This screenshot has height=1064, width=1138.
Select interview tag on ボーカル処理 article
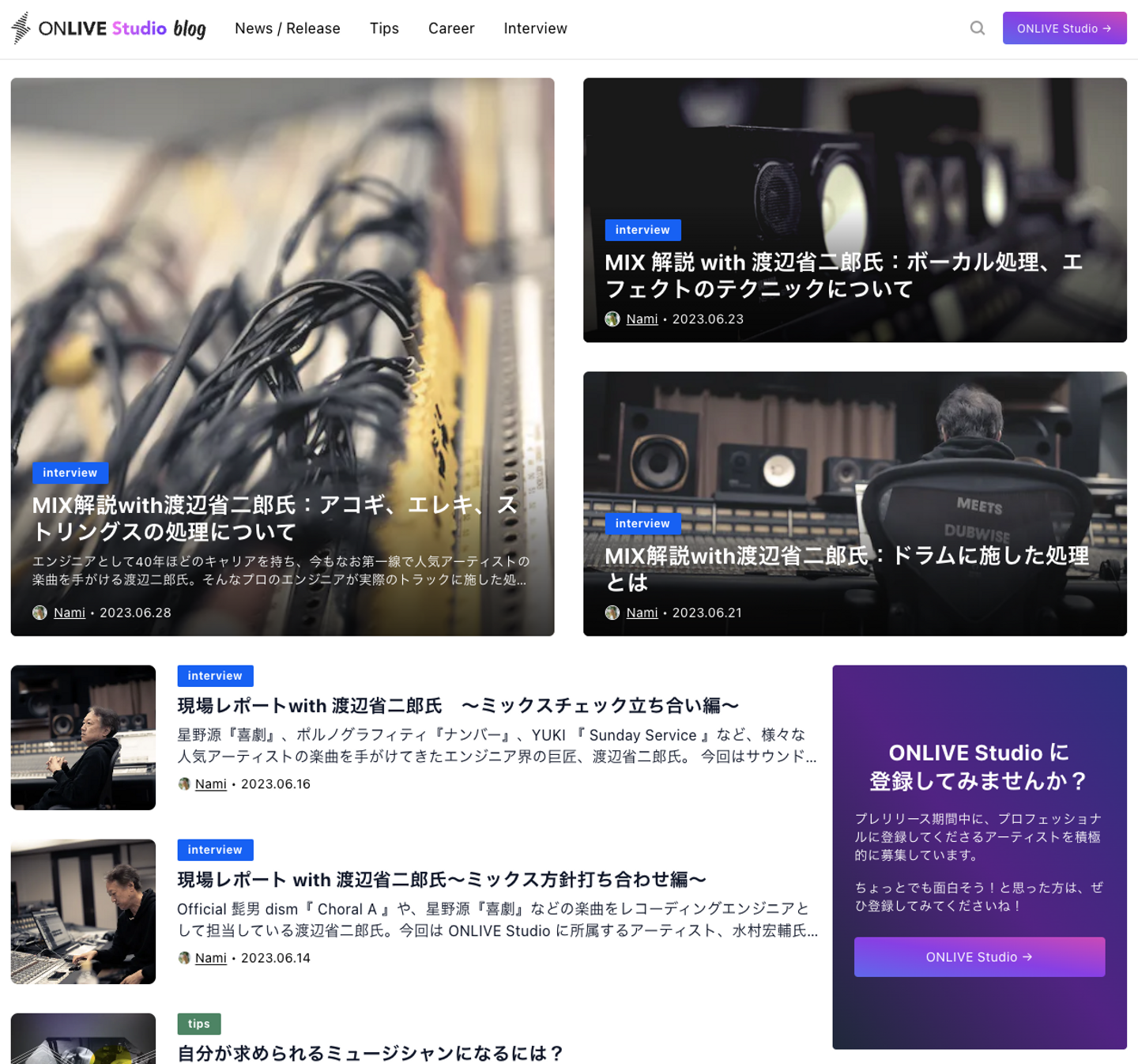[x=642, y=230]
